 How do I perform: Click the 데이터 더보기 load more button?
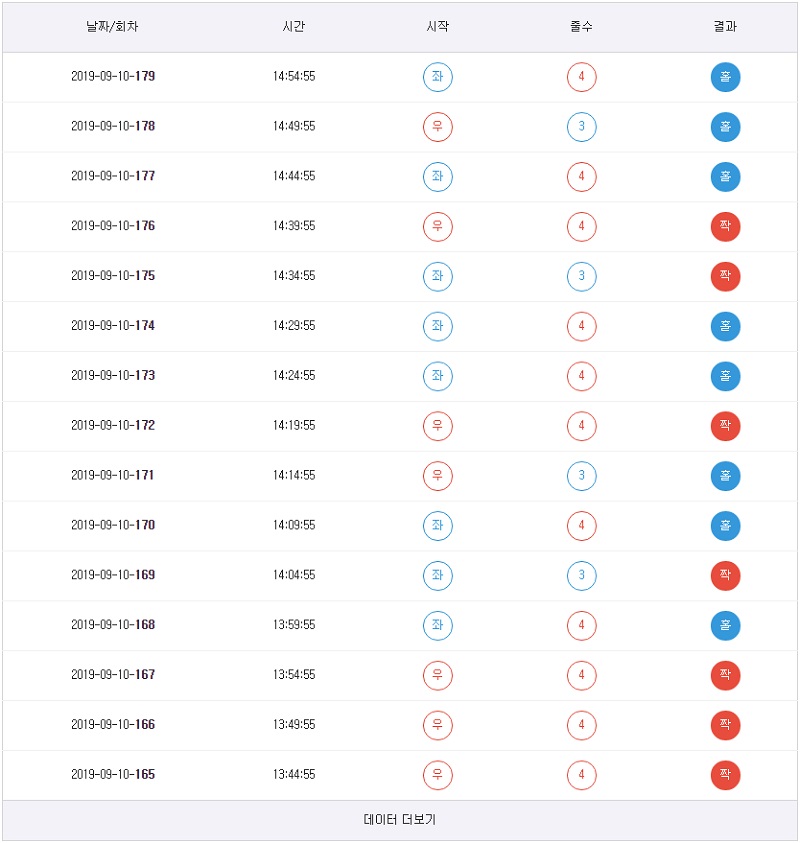[399, 820]
